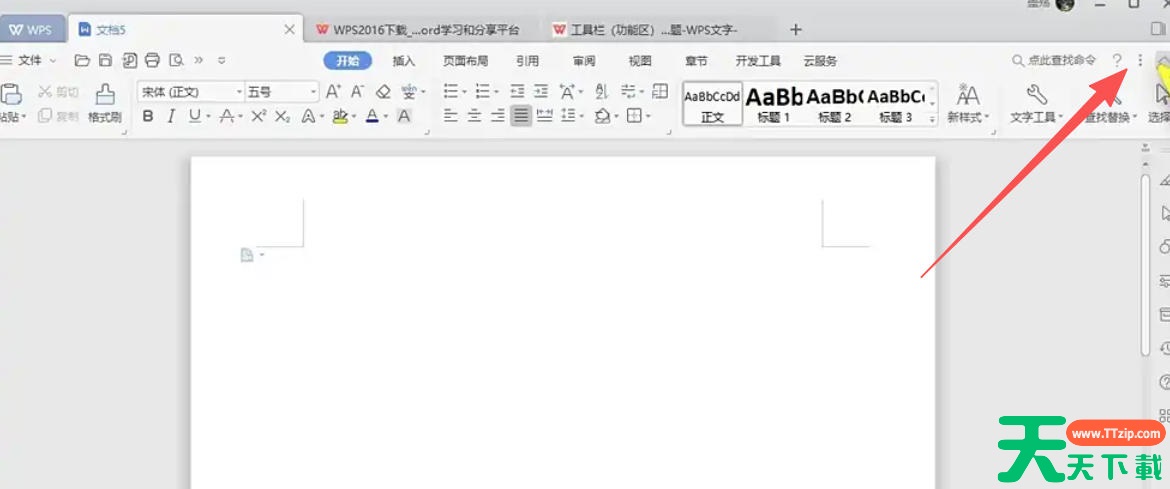Viewport: 1170px width, 489px height.
Task: Click the save icon in quick access bar
Action: (105, 60)
